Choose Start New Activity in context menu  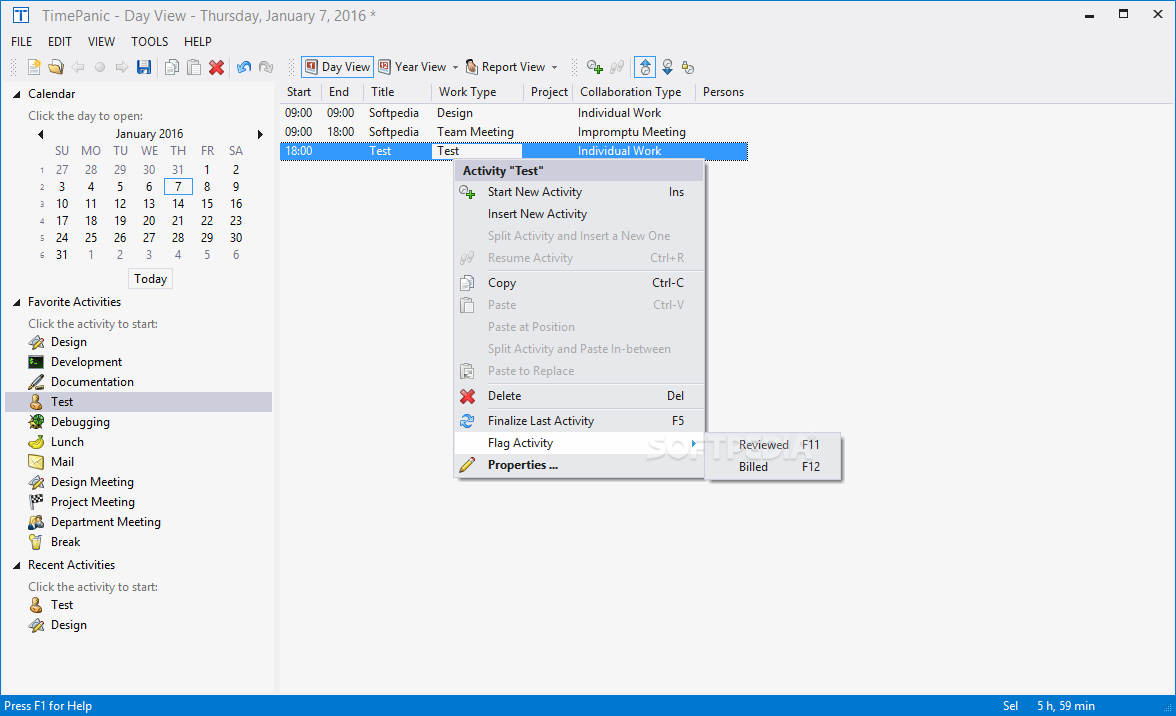578,192
